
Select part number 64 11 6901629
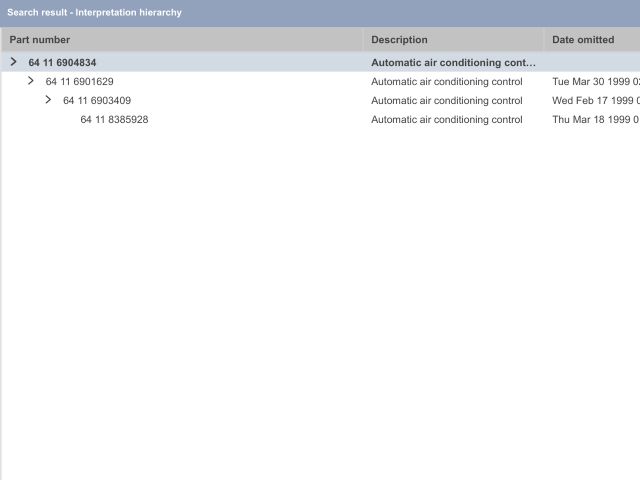coord(79,81)
